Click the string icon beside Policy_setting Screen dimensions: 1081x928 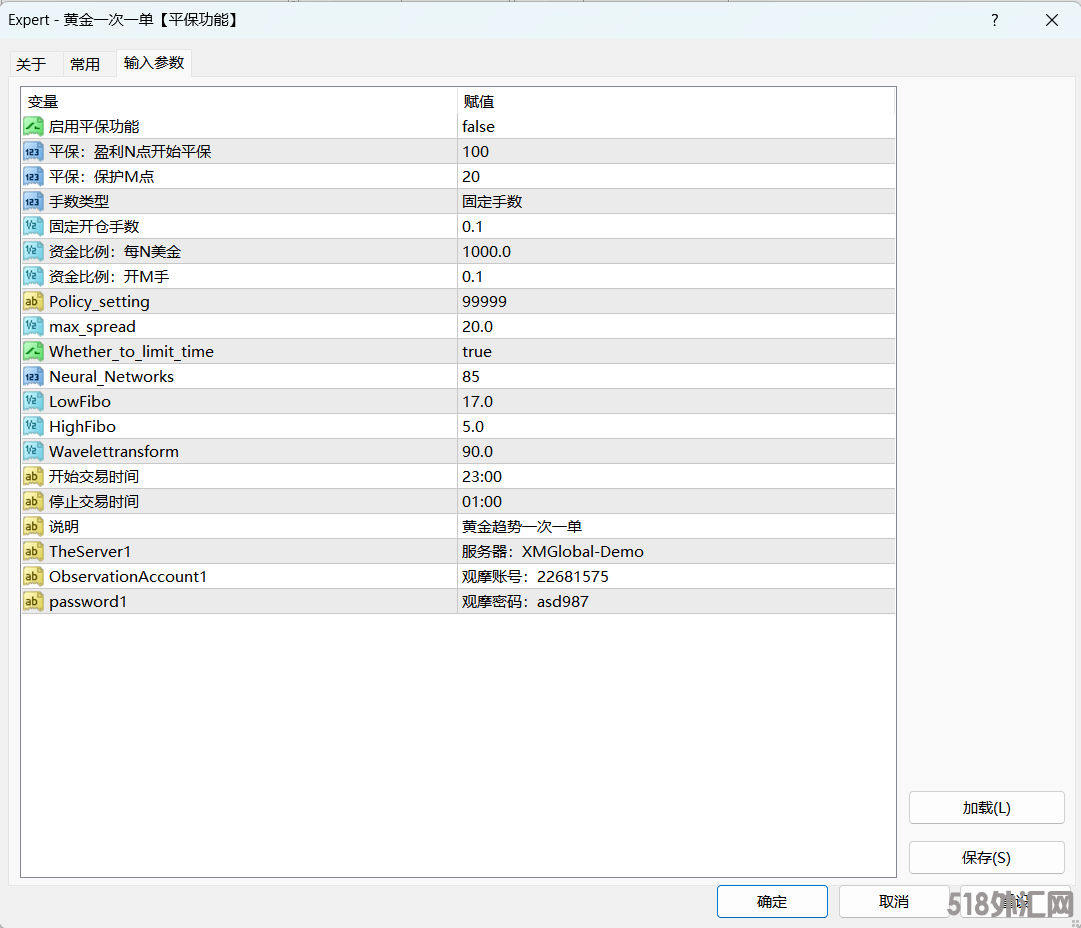[x=33, y=301]
